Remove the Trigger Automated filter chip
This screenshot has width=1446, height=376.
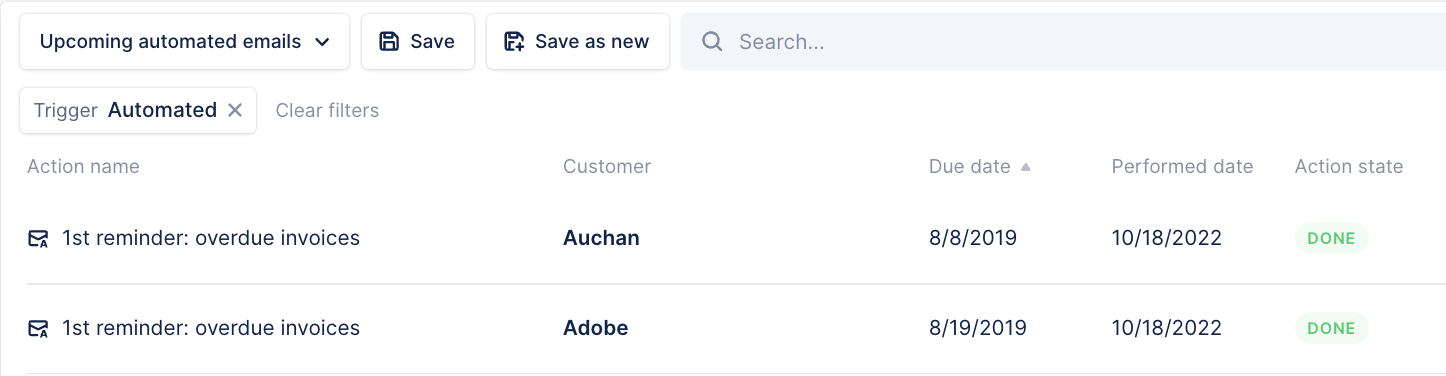[x=235, y=110]
